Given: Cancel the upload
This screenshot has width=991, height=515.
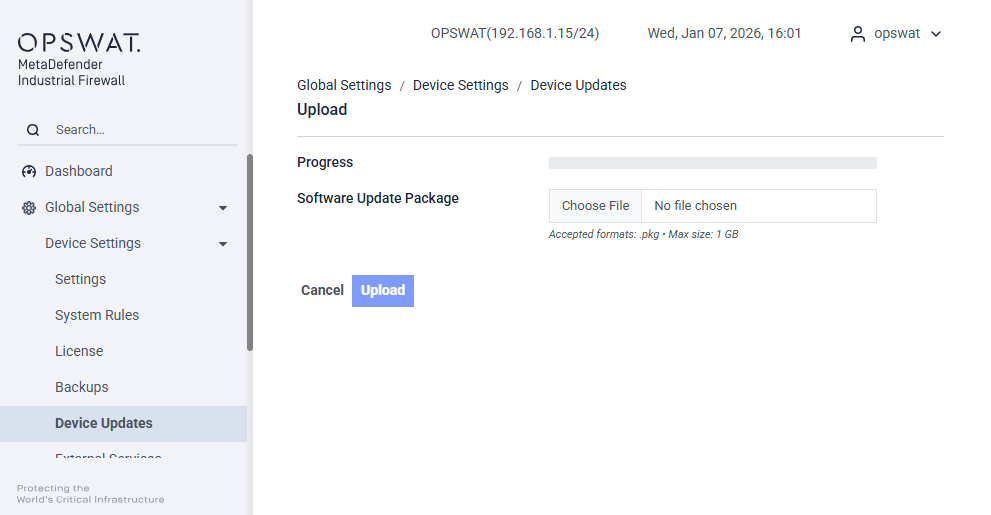Looking at the screenshot, I should pos(322,290).
